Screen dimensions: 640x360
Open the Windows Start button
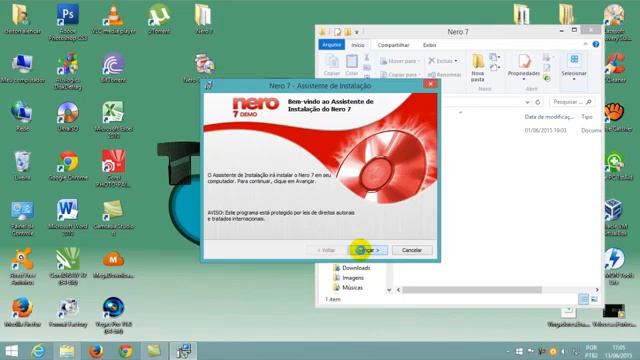tap(11, 351)
